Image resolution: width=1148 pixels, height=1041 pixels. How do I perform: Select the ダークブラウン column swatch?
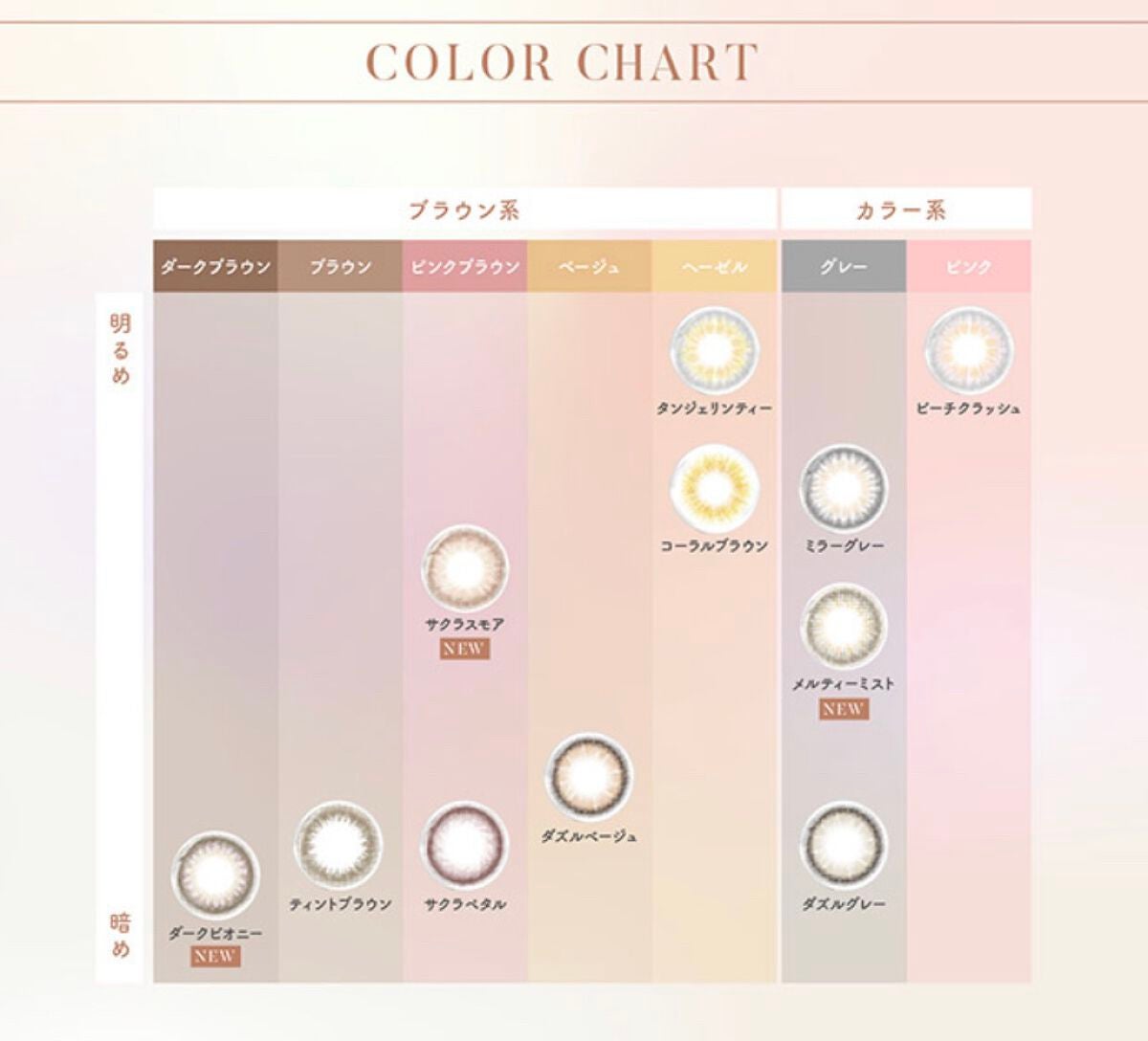coord(215,267)
